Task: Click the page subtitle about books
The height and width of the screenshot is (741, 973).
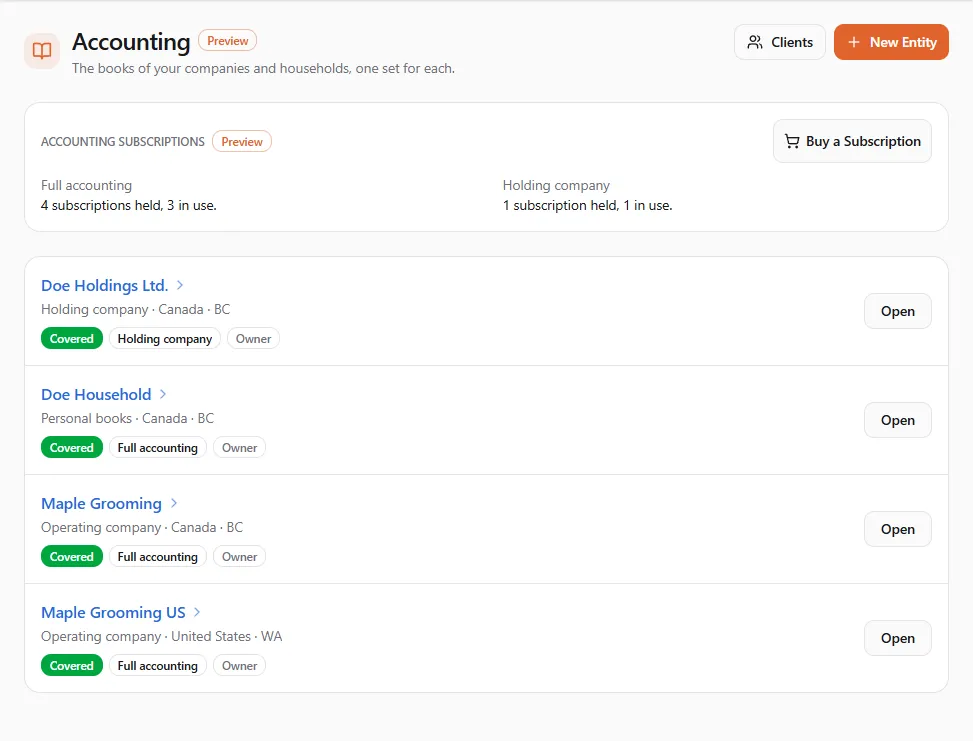Action: (263, 68)
